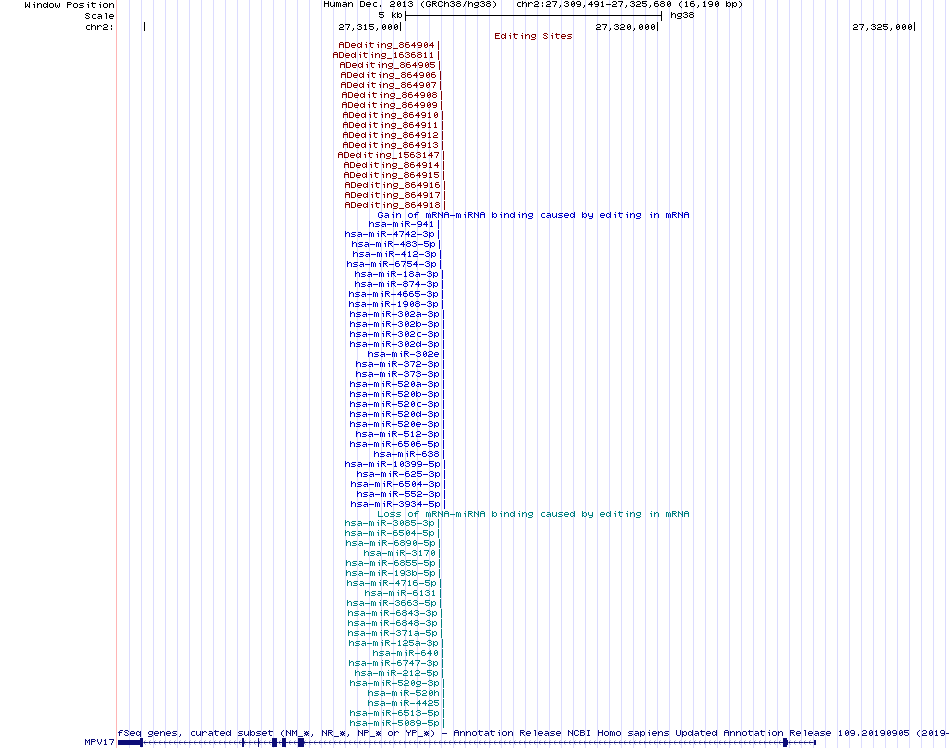
Task: Click the hsa-miR-373-3p label
Action: [397, 374]
